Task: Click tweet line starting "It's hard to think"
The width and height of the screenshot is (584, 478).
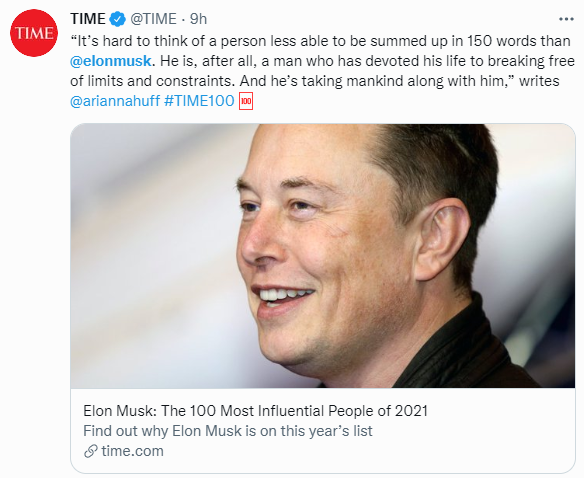Action: pos(320,41)
